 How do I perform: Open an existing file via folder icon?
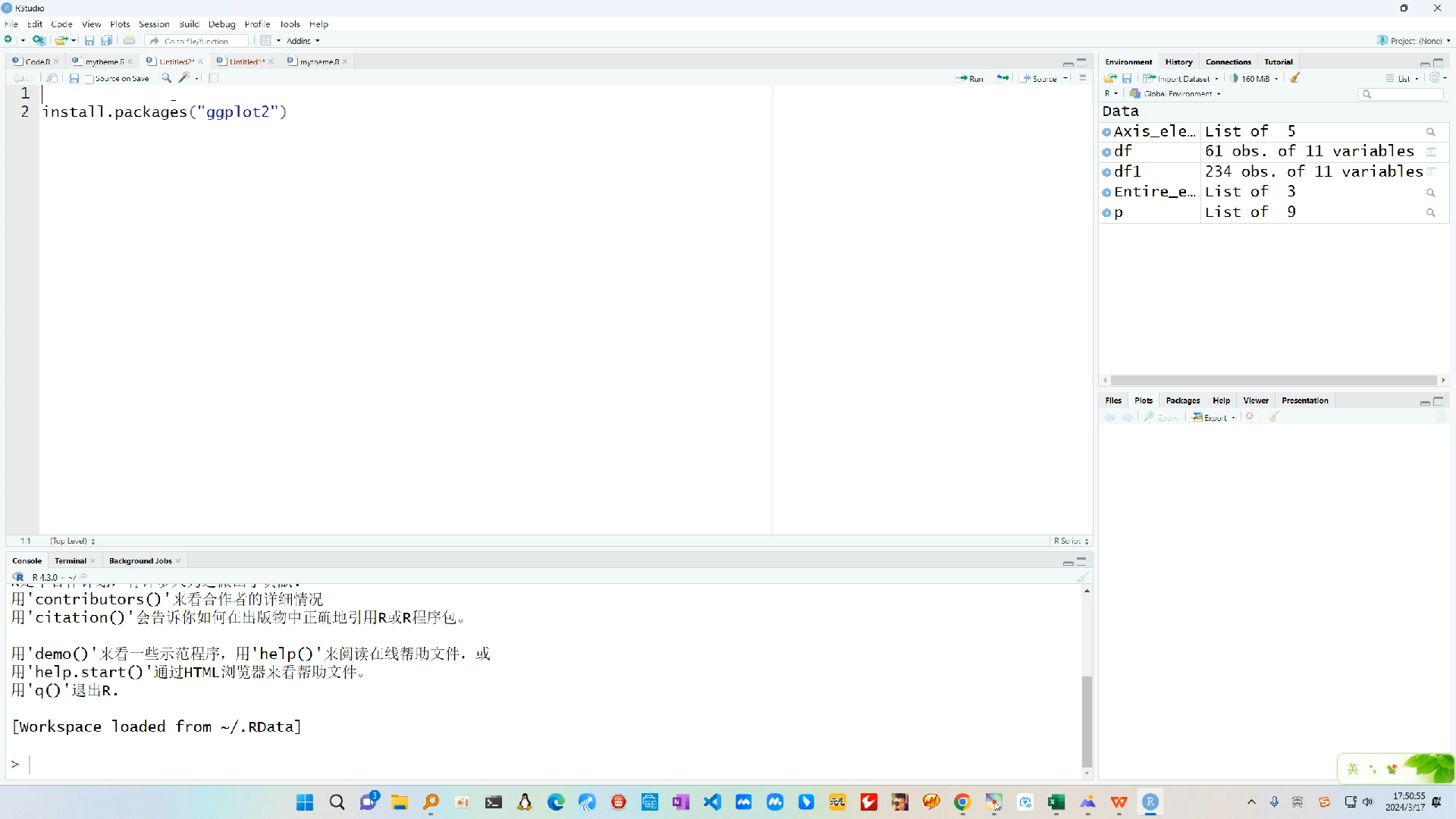coord(61,40)
